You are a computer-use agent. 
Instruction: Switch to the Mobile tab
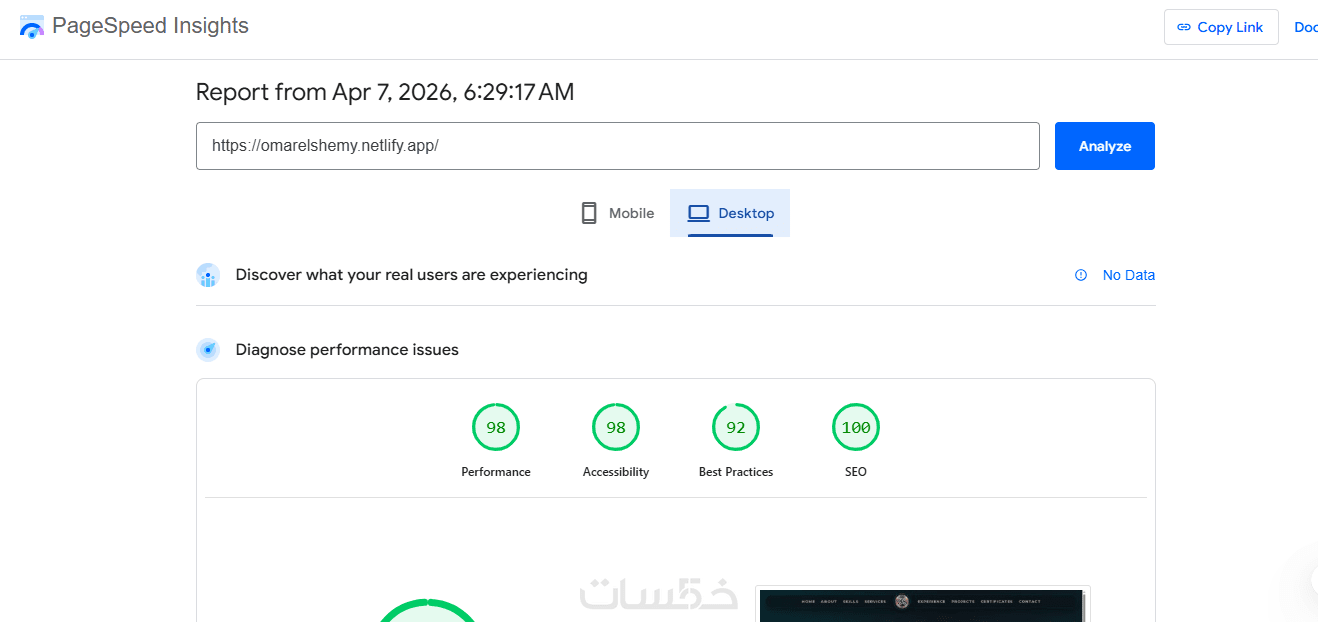[x=617, y=213]
